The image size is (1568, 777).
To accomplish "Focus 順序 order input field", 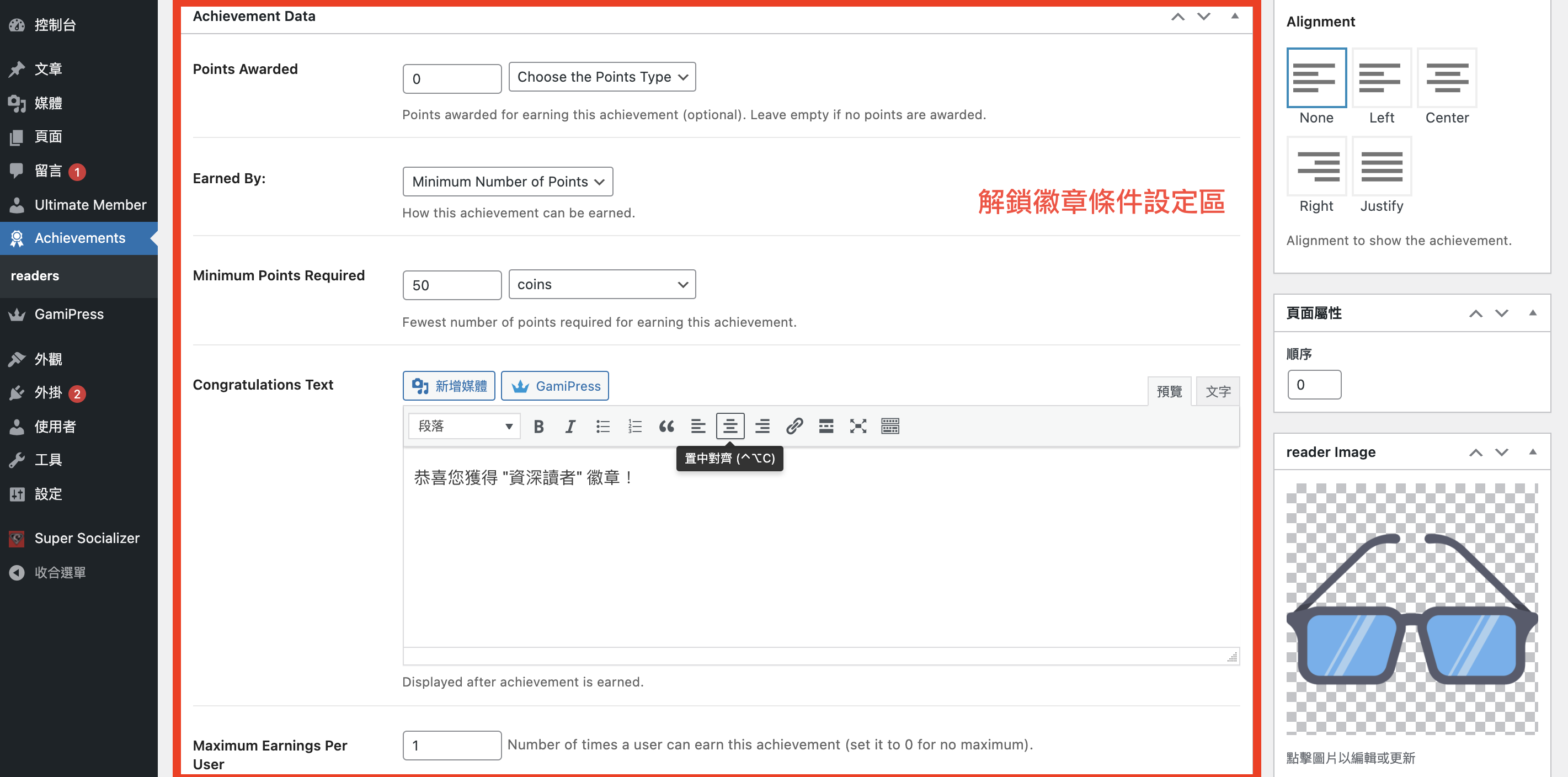I will [x=1314, y=385].
